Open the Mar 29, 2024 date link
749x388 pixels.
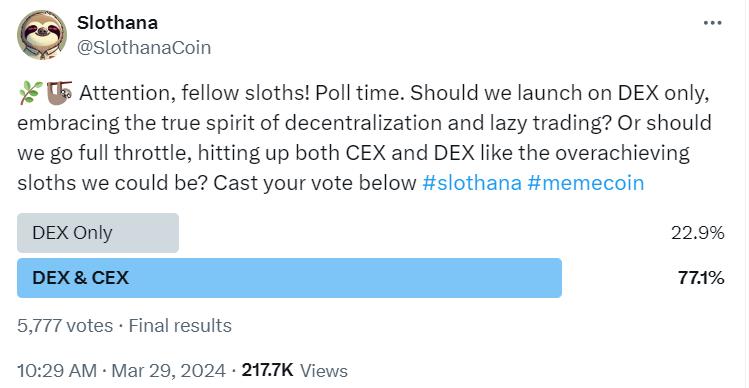click(169, 371)
